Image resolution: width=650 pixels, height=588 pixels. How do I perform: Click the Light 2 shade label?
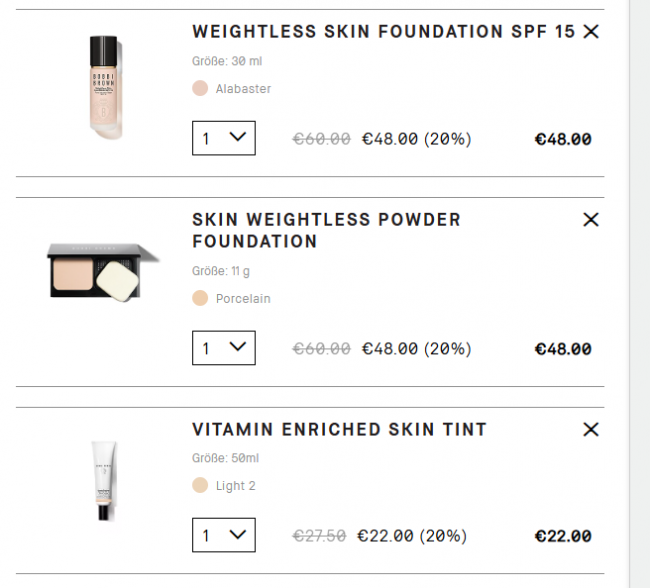(236, 486)
